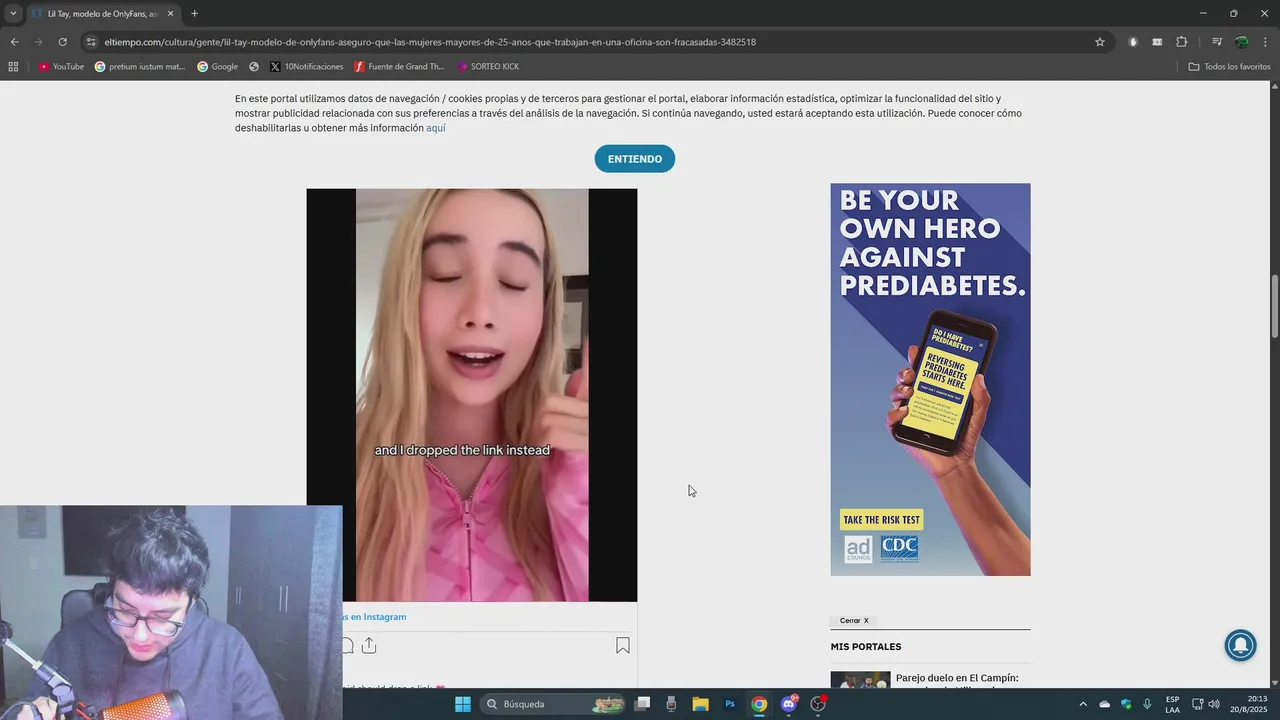View site information icon in address bar
The image size is (1280, 720).
click(x=91, y=42)
